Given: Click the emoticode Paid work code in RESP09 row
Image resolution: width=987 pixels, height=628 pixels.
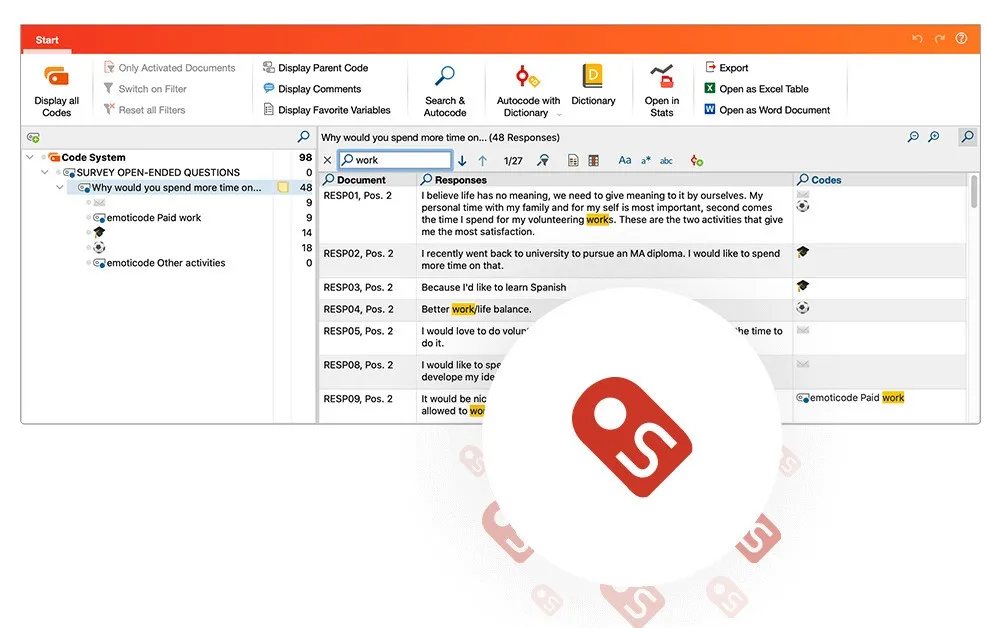Looking at the screenshot, I should click(x=850, y=398).
